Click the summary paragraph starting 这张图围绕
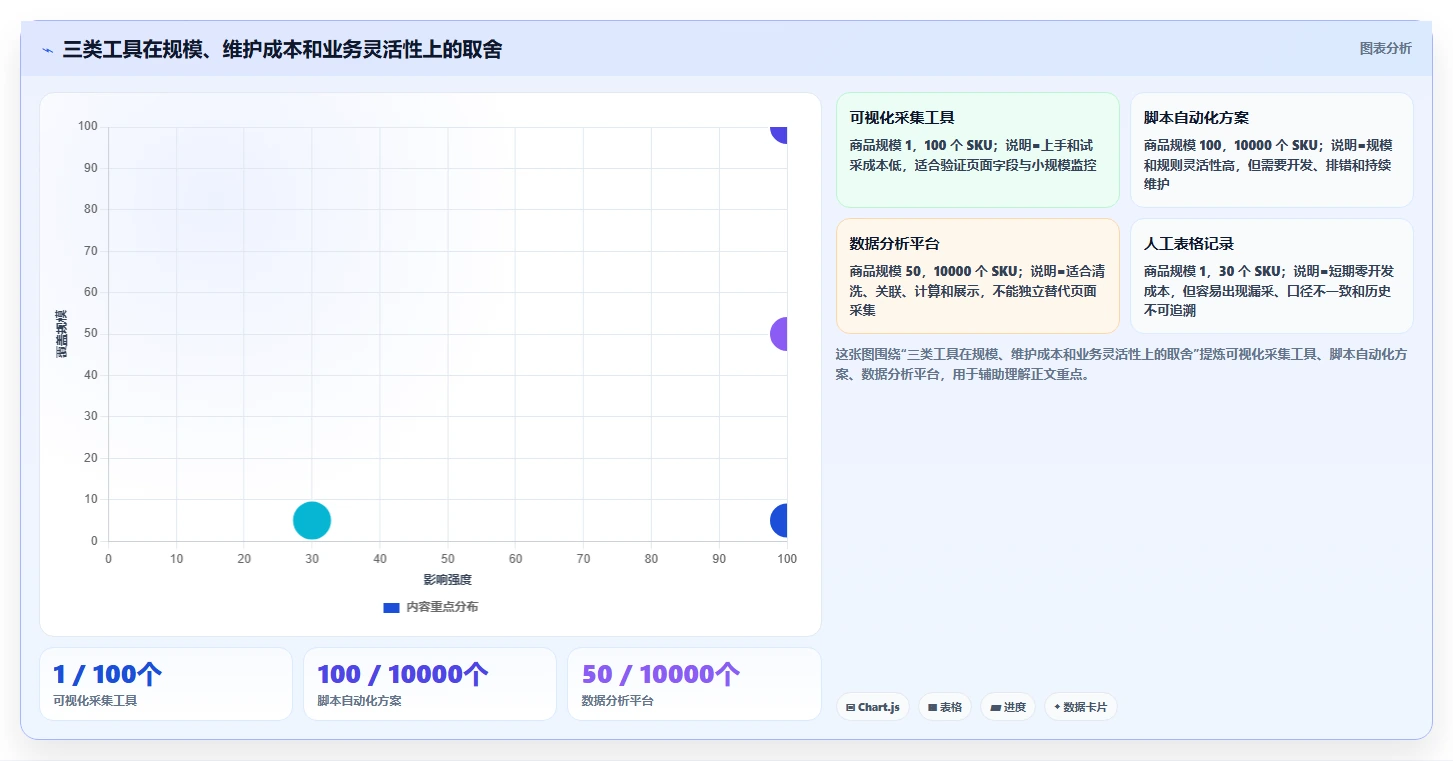Viewport: 1453px width, 761px height. (x=1122, y=364)
